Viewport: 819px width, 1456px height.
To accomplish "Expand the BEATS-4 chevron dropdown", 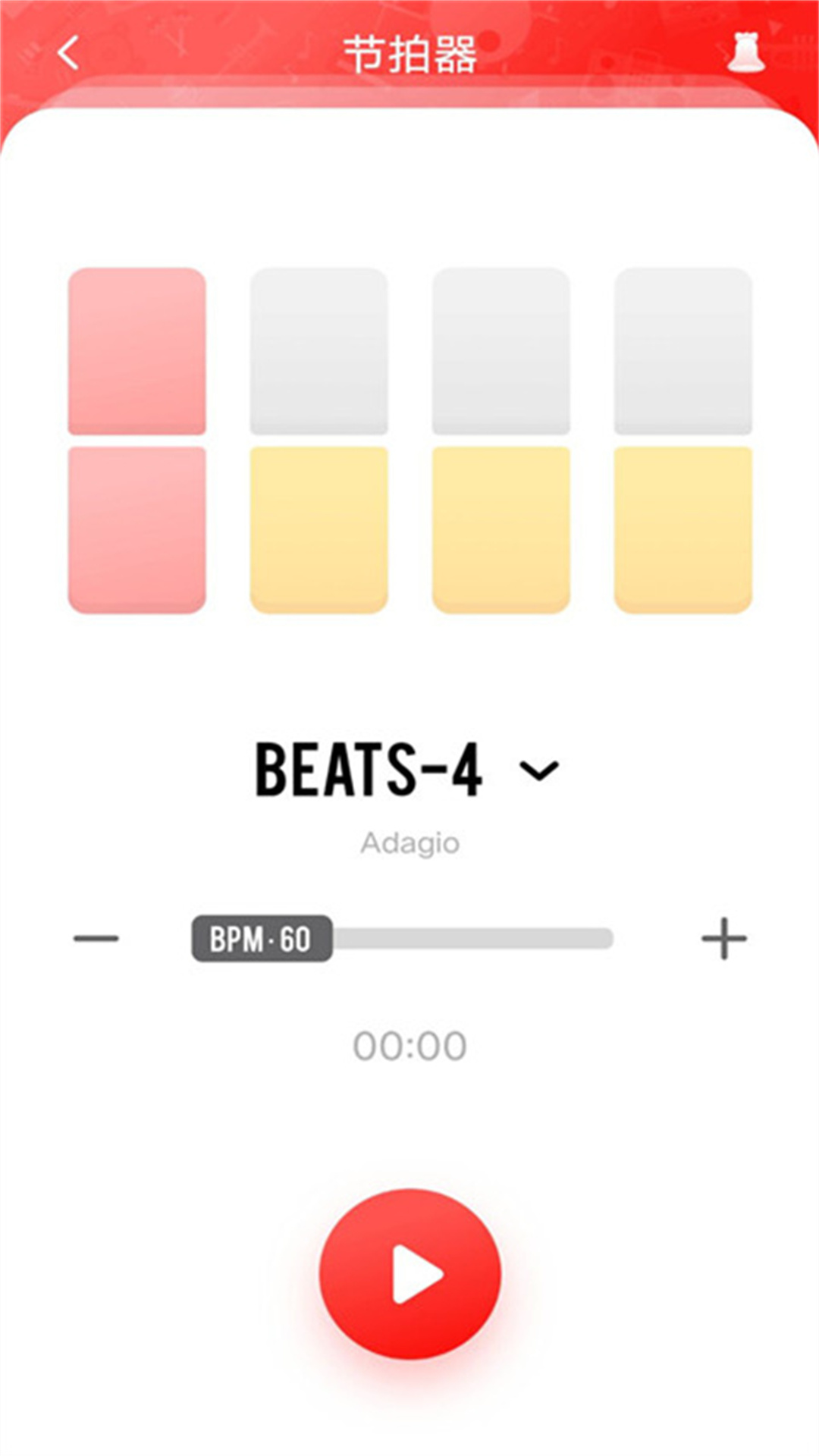I will click(x=539, y=771).
